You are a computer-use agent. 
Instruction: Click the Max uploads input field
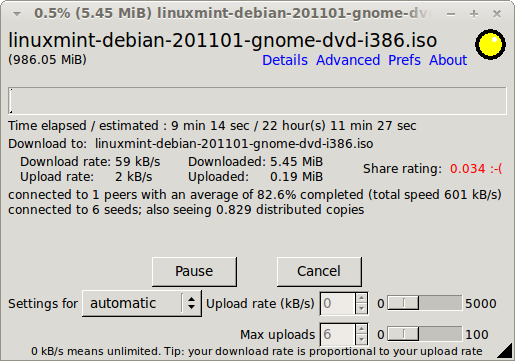coord(338,334)
